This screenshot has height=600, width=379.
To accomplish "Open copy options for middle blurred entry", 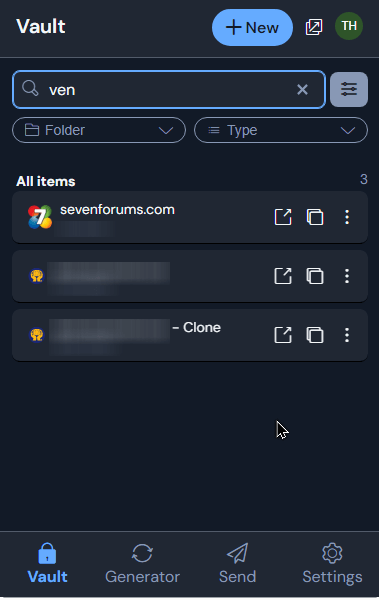I will (315, 276).
